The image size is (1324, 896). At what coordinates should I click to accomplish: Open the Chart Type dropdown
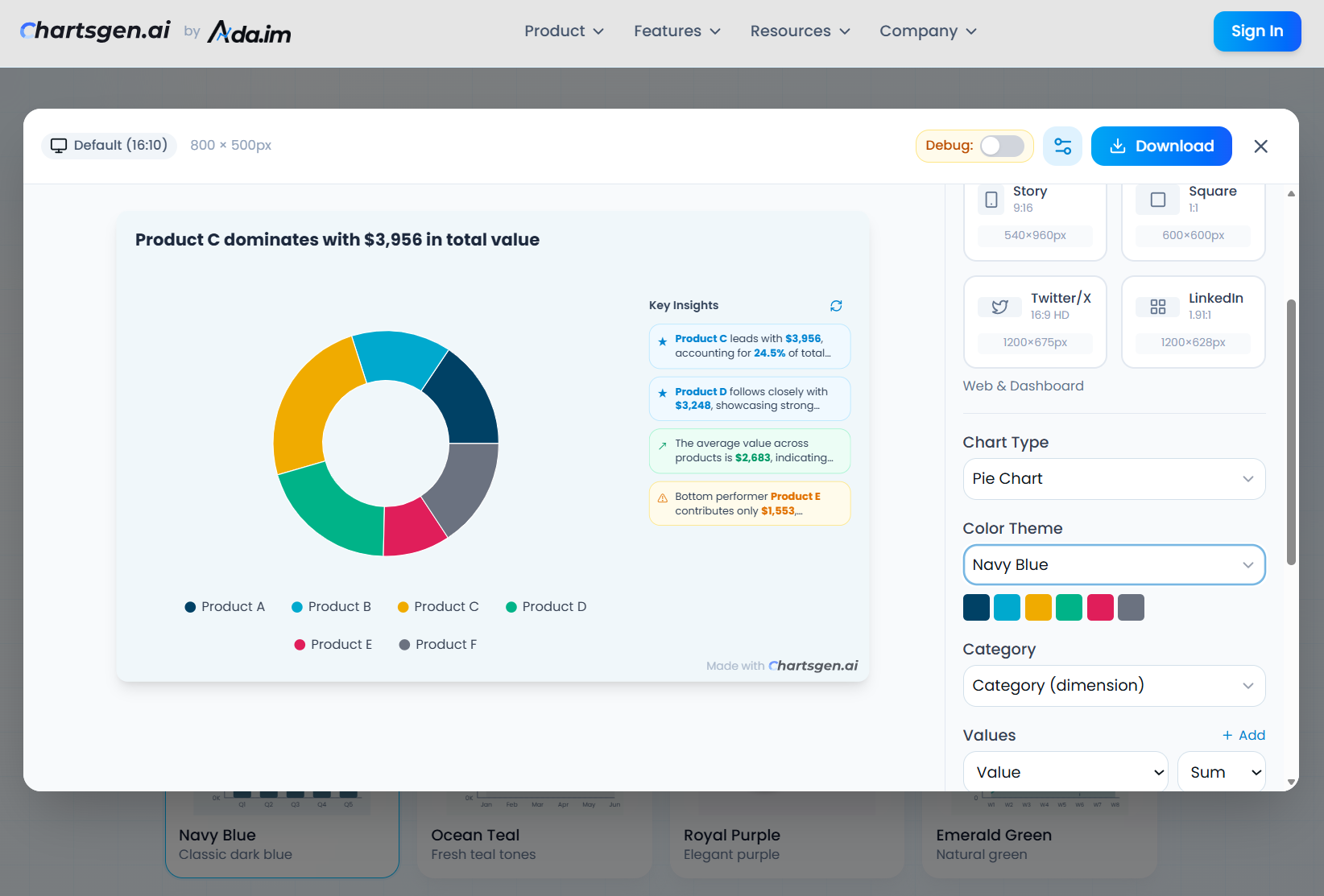[x=1113, y=479]
